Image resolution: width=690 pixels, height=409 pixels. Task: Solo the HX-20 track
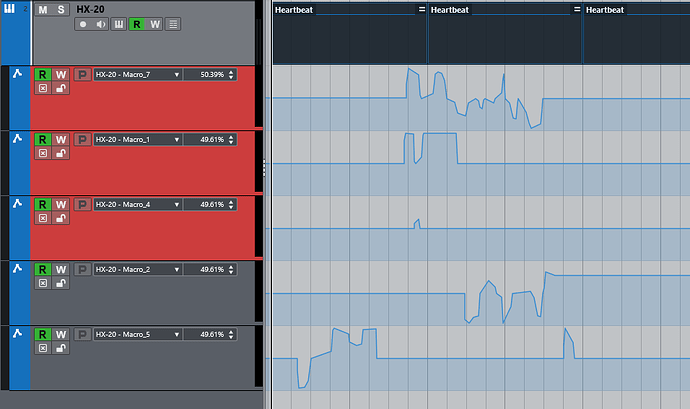61,9
